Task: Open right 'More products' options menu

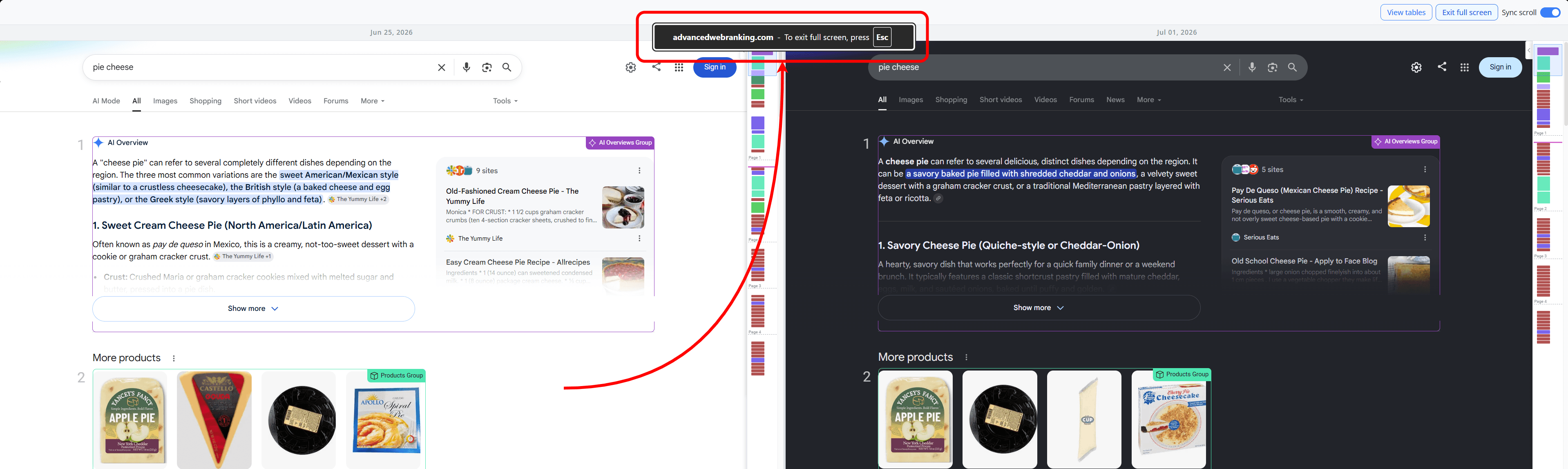Action: pos(966,357)
